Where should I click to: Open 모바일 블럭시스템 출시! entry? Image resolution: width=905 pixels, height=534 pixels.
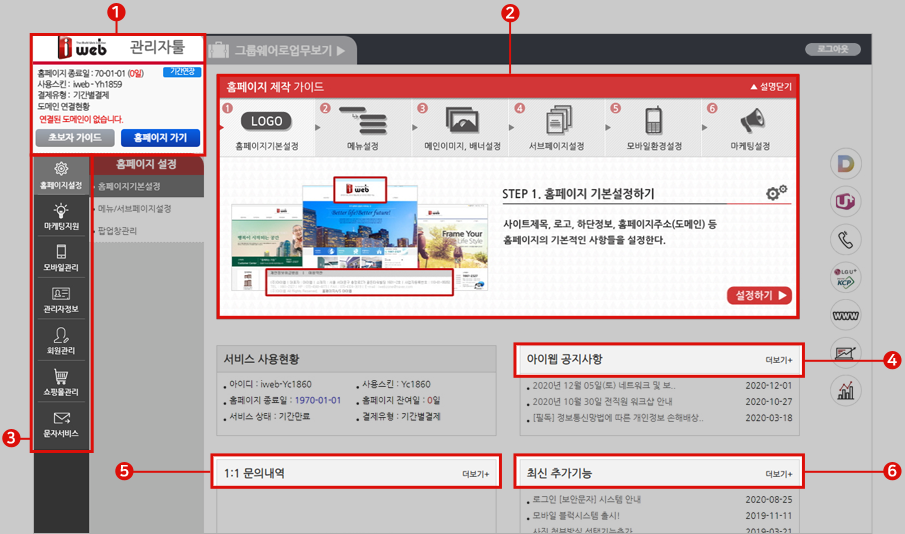pos(576,516)
